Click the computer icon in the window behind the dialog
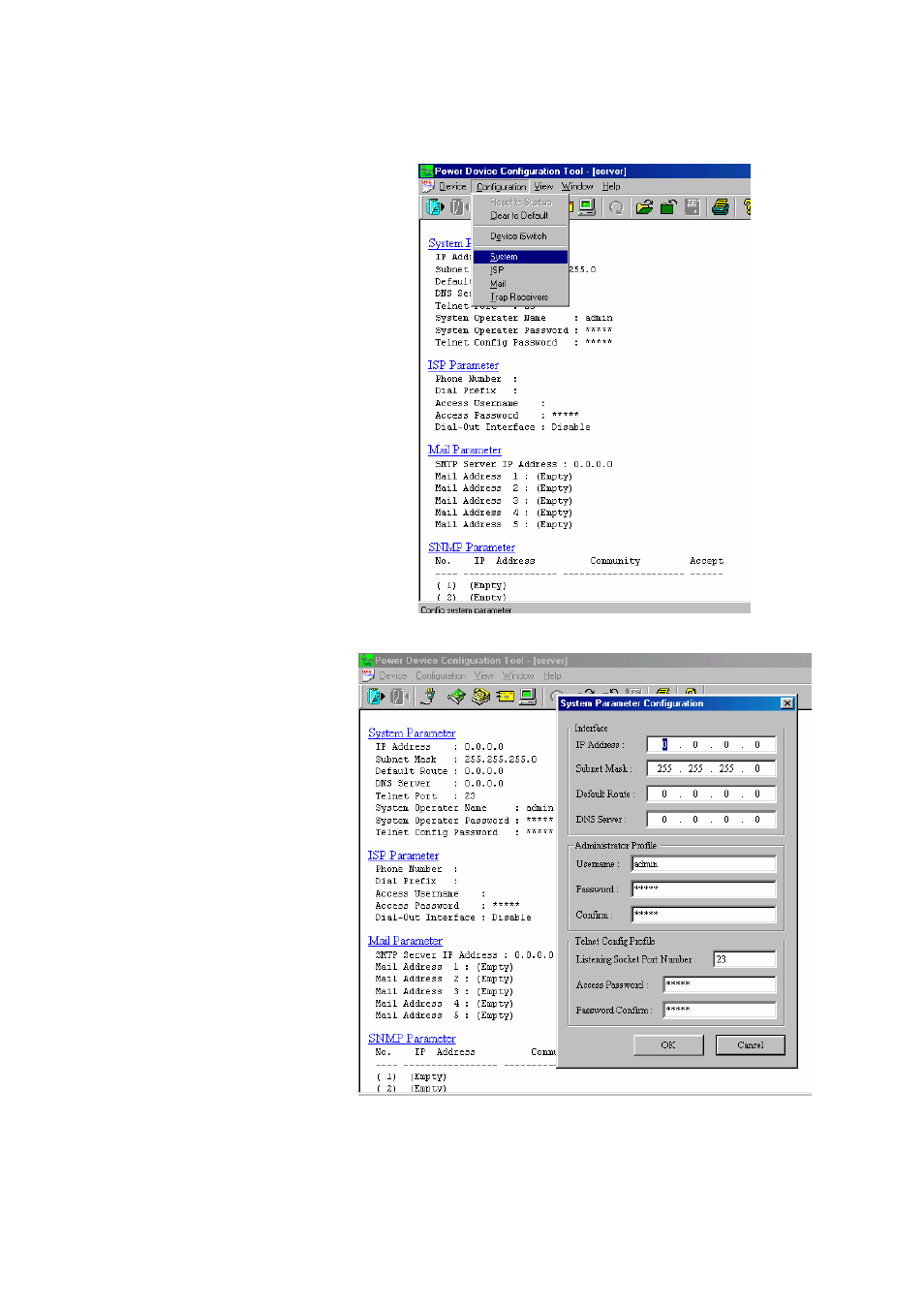 (528, 697)
